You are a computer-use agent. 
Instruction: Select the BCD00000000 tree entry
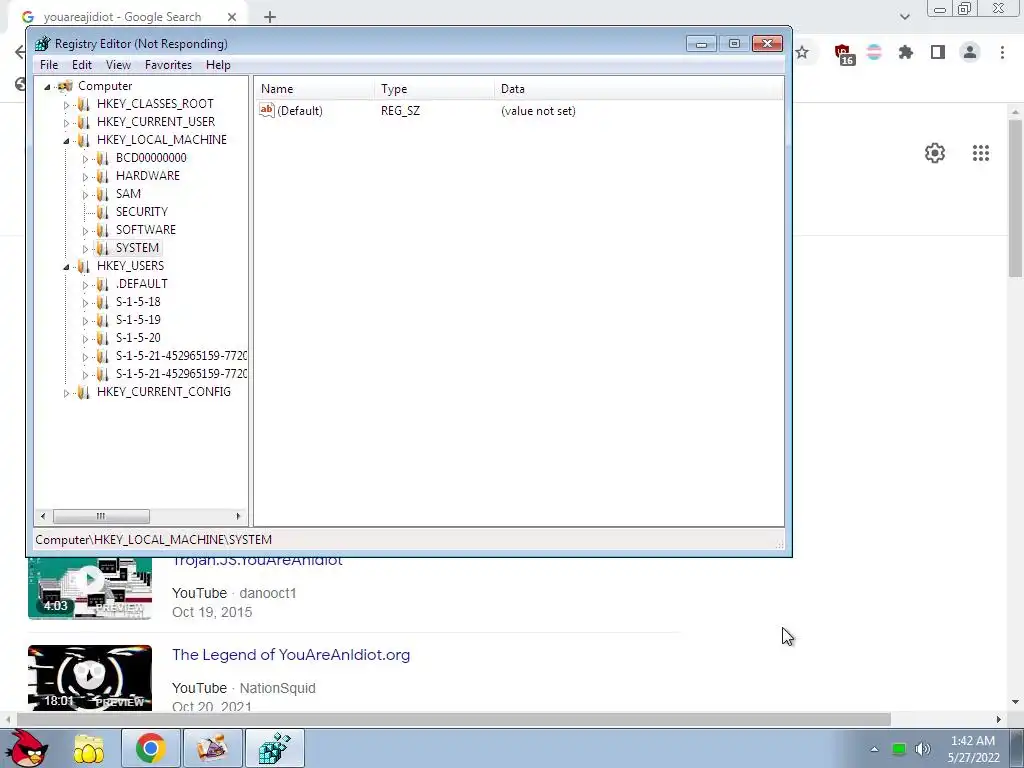[x=151, y=158]
